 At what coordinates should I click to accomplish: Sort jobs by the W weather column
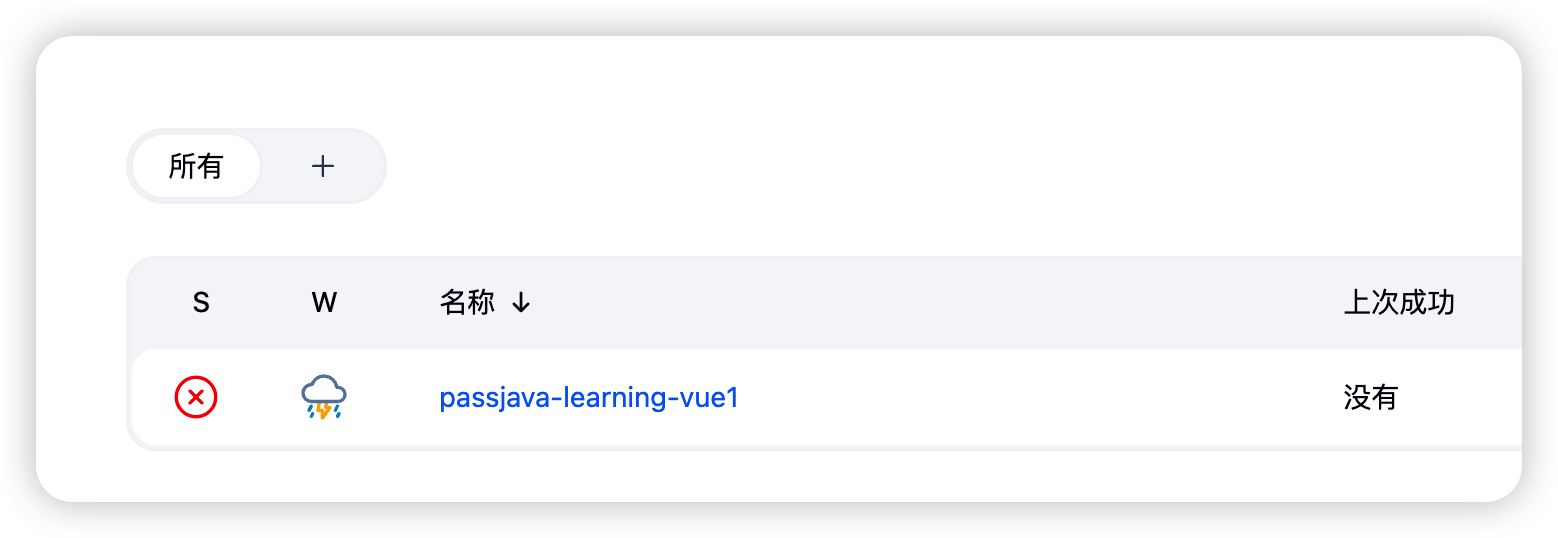[324, 303]
